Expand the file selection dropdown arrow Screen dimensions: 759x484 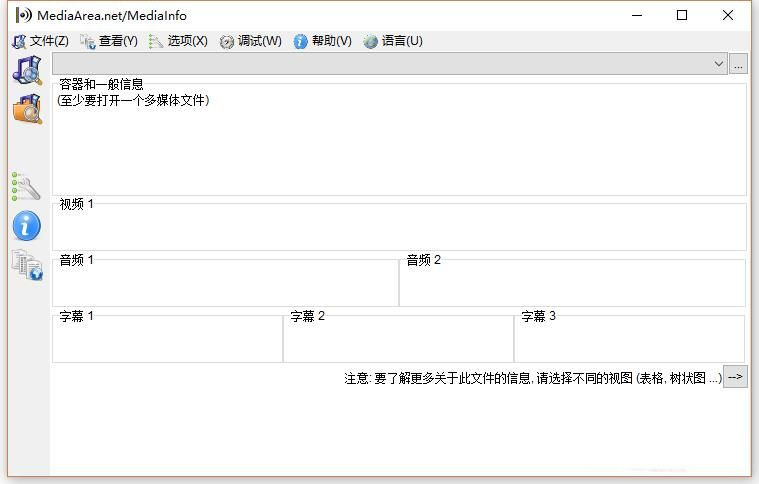click(x=718, y=64)
